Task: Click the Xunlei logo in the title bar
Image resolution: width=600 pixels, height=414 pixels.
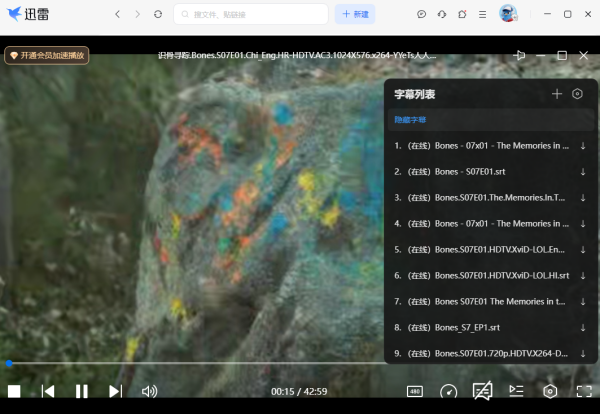Action: coord(28,14)
